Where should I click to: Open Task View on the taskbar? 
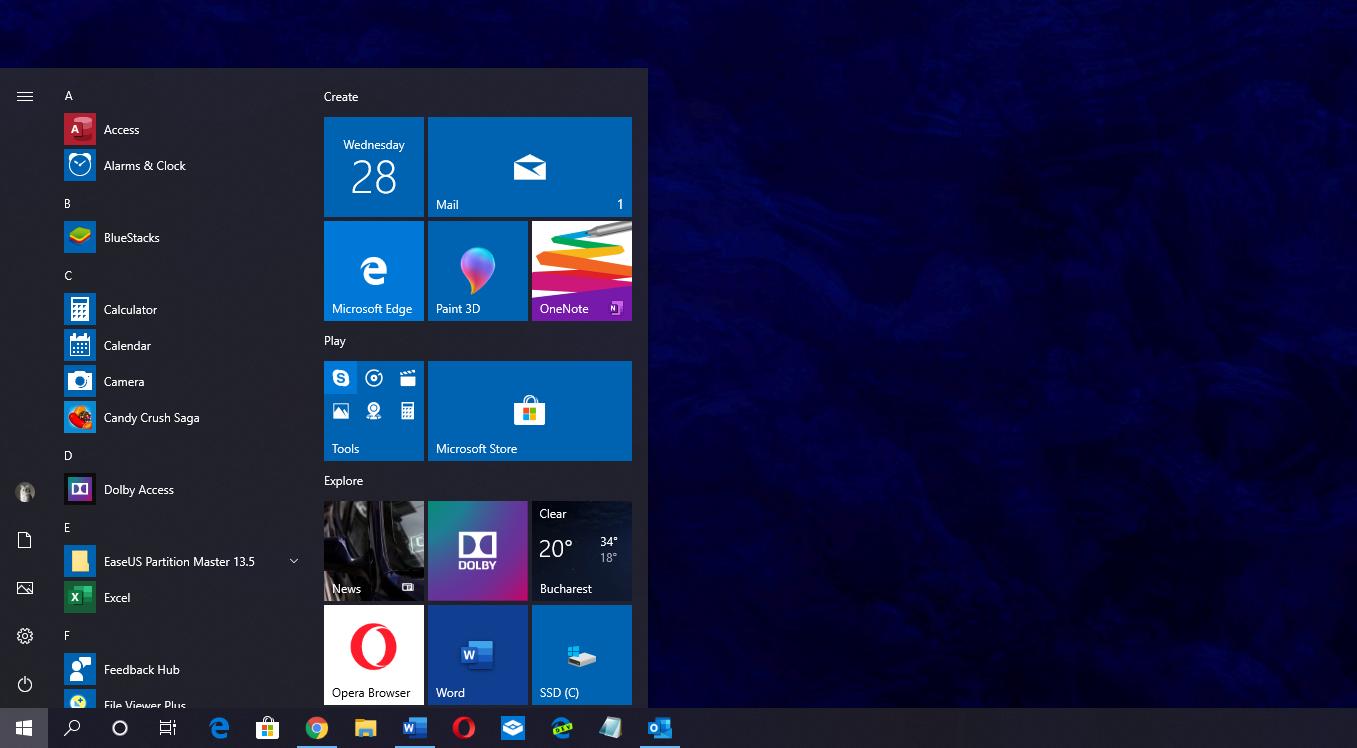click(168, 728)
